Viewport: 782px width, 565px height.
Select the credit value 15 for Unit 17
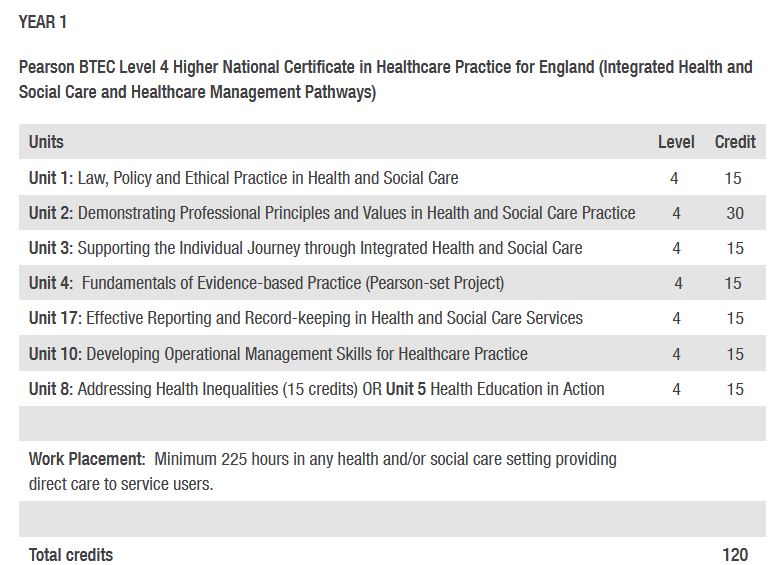[x=735, y=318]
